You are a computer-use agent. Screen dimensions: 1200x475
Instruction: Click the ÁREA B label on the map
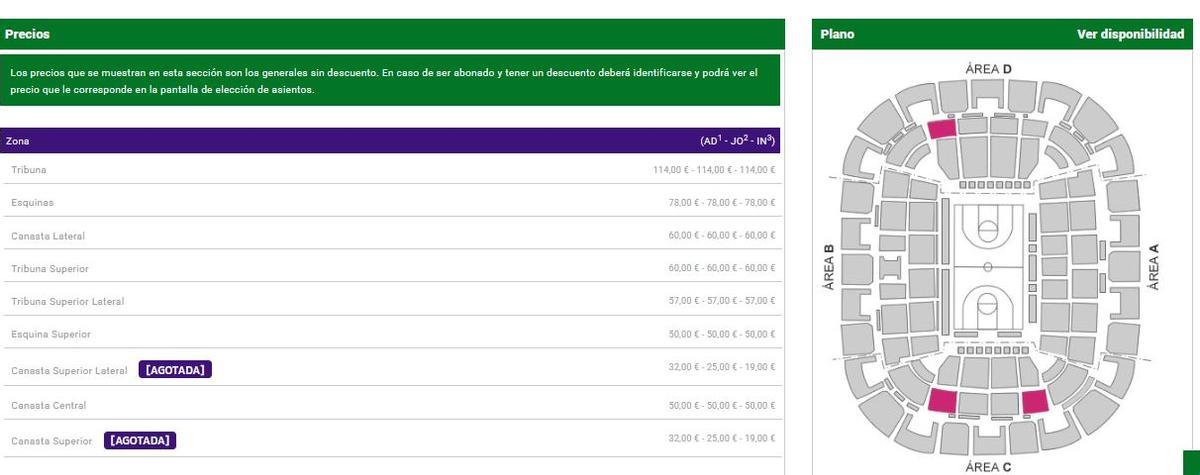828,267
